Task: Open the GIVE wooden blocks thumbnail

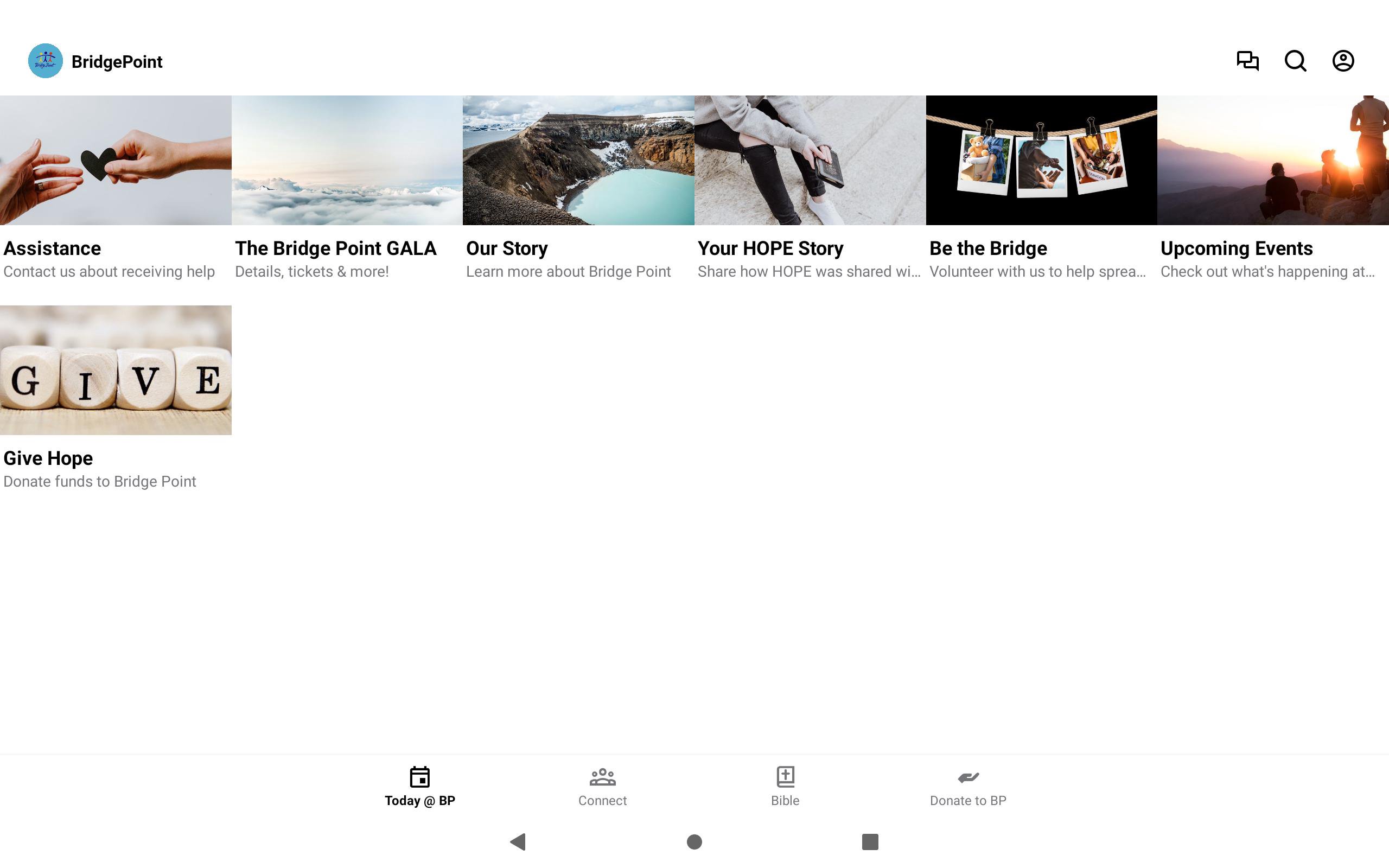Action: pos(116,369)
